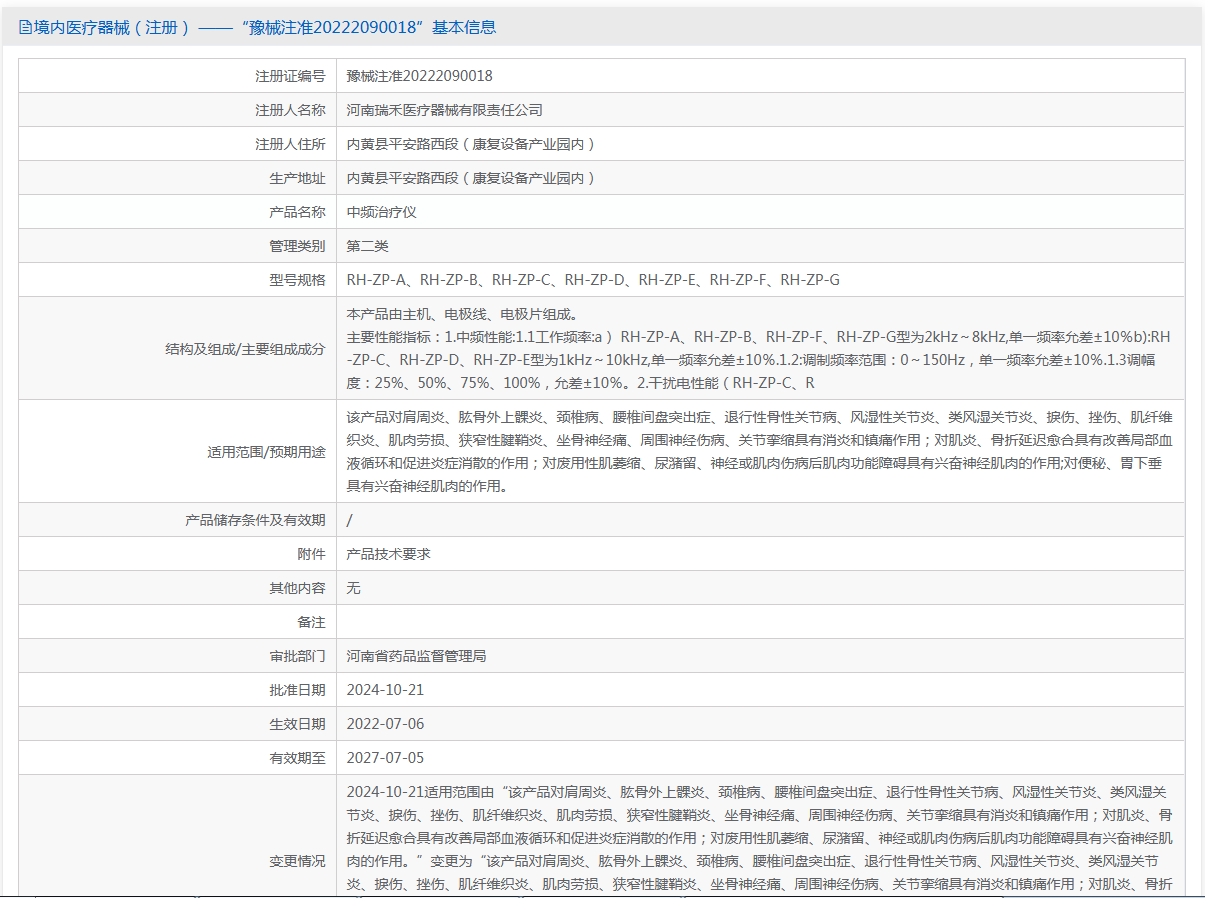1205x898 pixels.
Task: Click the 变更情况 row label
Action: 297,861
